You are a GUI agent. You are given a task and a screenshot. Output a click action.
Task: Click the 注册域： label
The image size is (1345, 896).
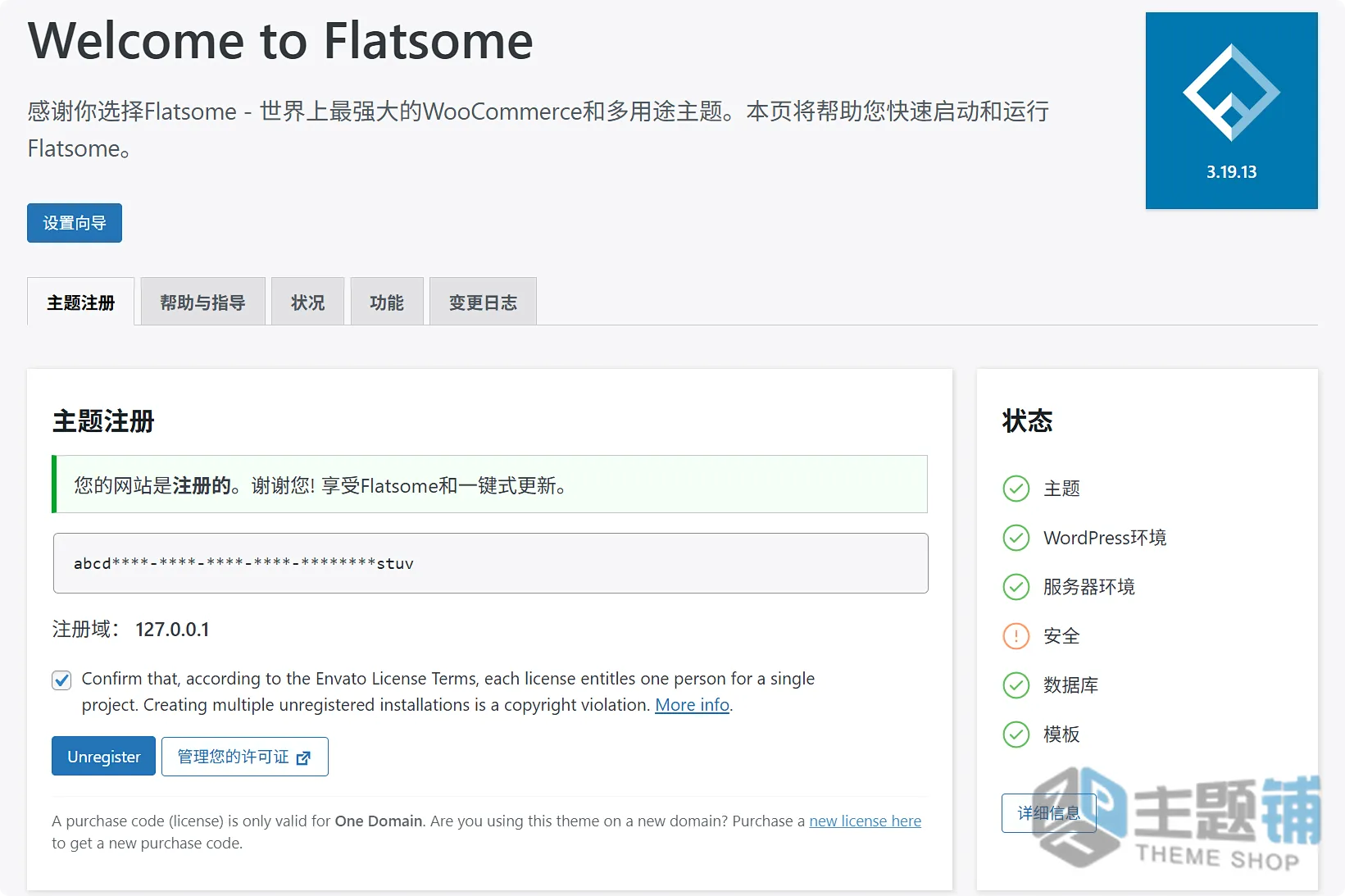(x=86, y=630)
